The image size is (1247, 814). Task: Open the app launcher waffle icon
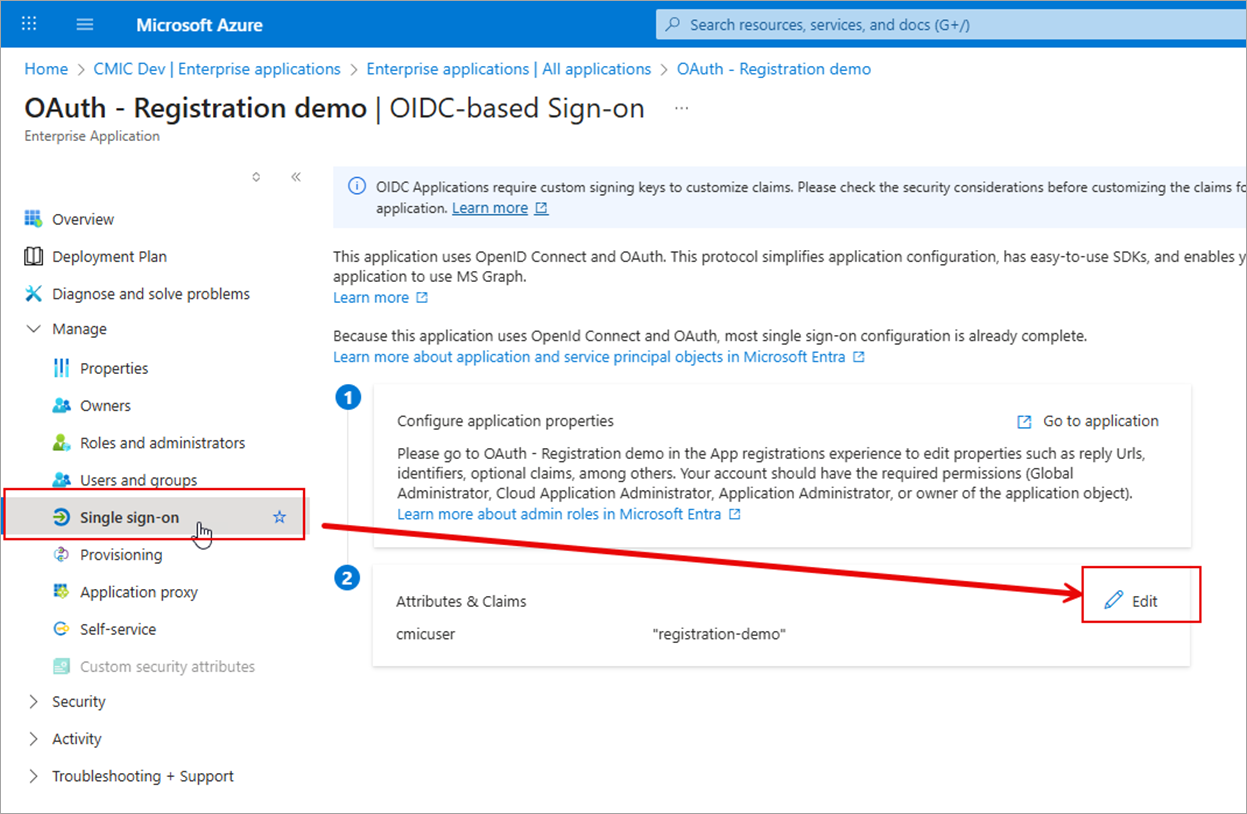pos(29,24)
